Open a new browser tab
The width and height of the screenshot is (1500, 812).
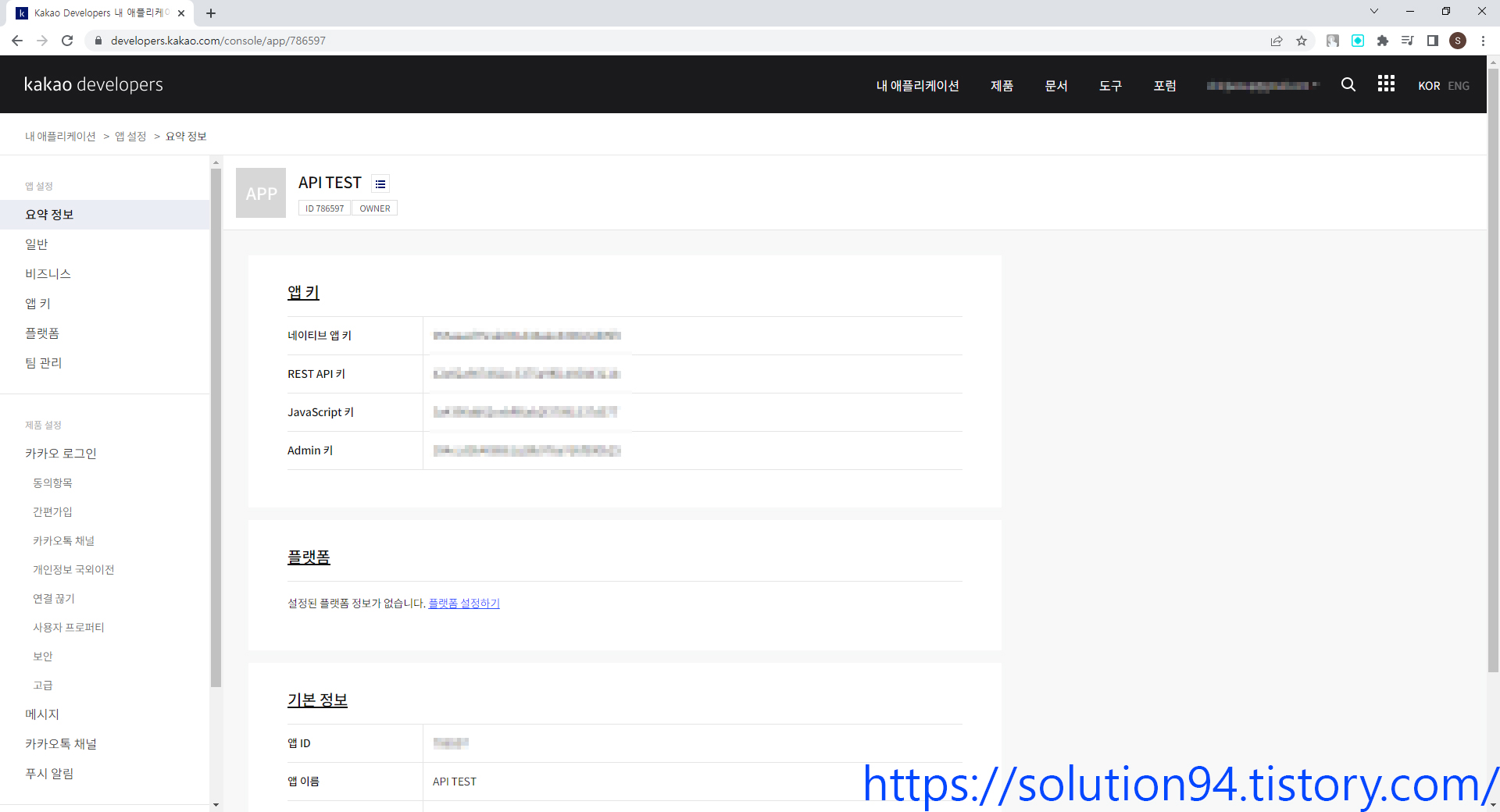(211, 13)
